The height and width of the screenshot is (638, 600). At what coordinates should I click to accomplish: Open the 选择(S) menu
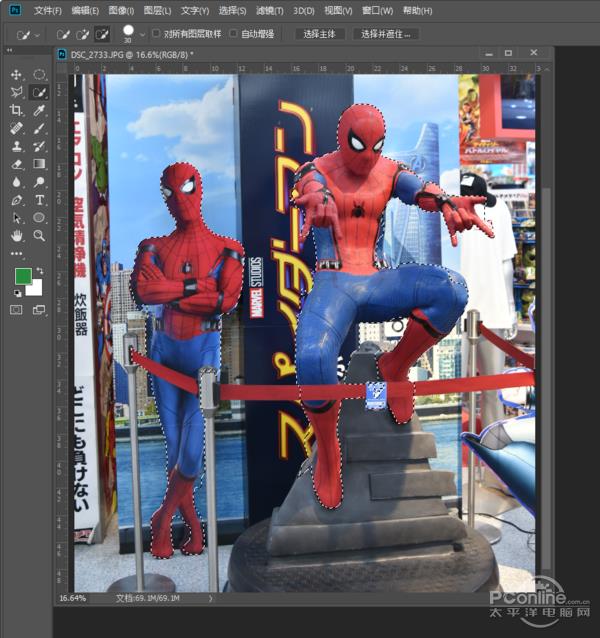[232, 11]
